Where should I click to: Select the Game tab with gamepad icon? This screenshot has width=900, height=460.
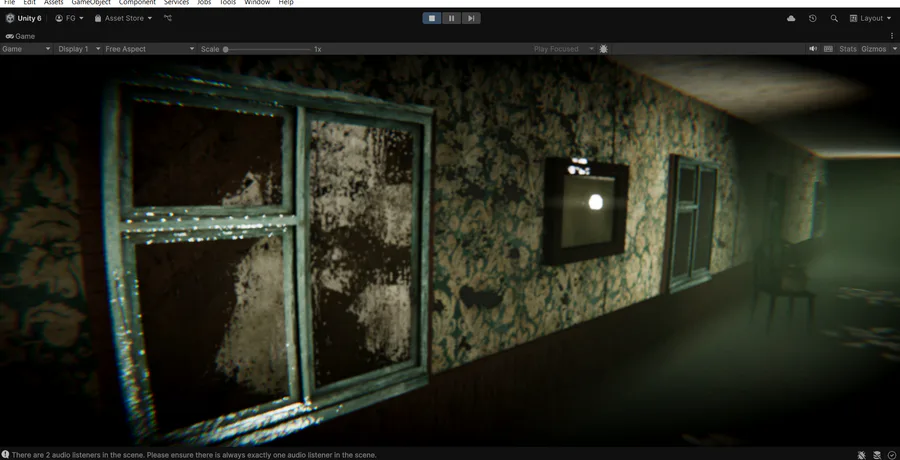click(20, 36)
